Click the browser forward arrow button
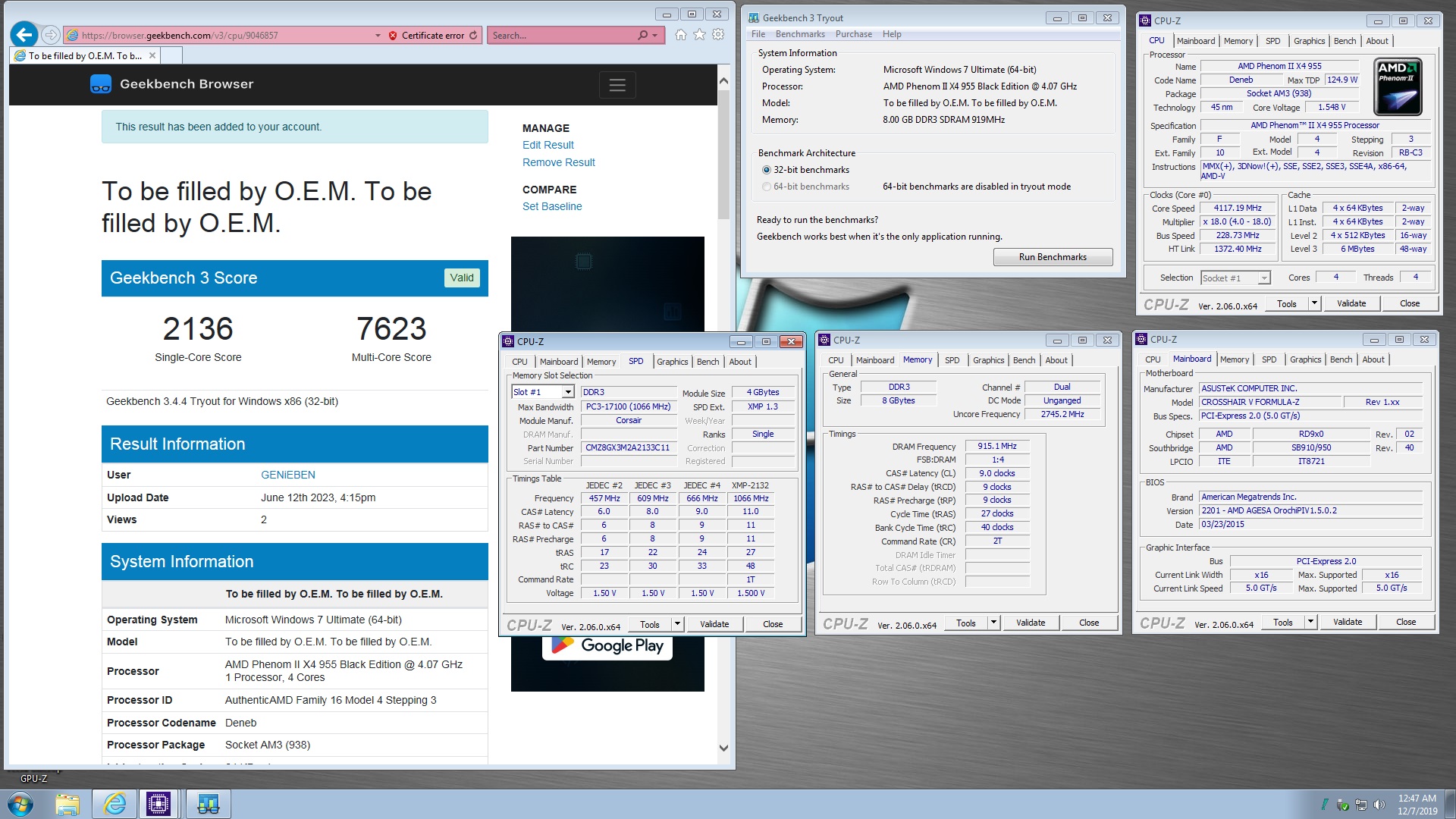The height and width of the screenshot is (819, 1456). click(x=50, y=35)
